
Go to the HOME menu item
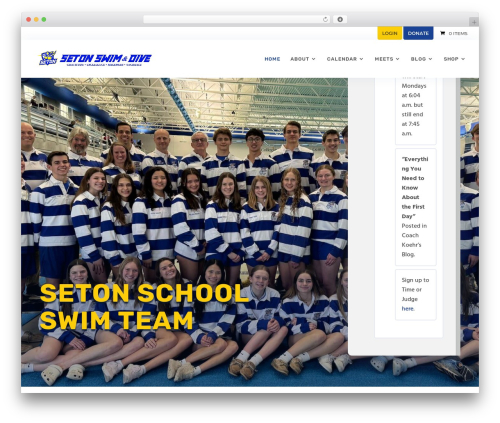(x=272, y=59)
